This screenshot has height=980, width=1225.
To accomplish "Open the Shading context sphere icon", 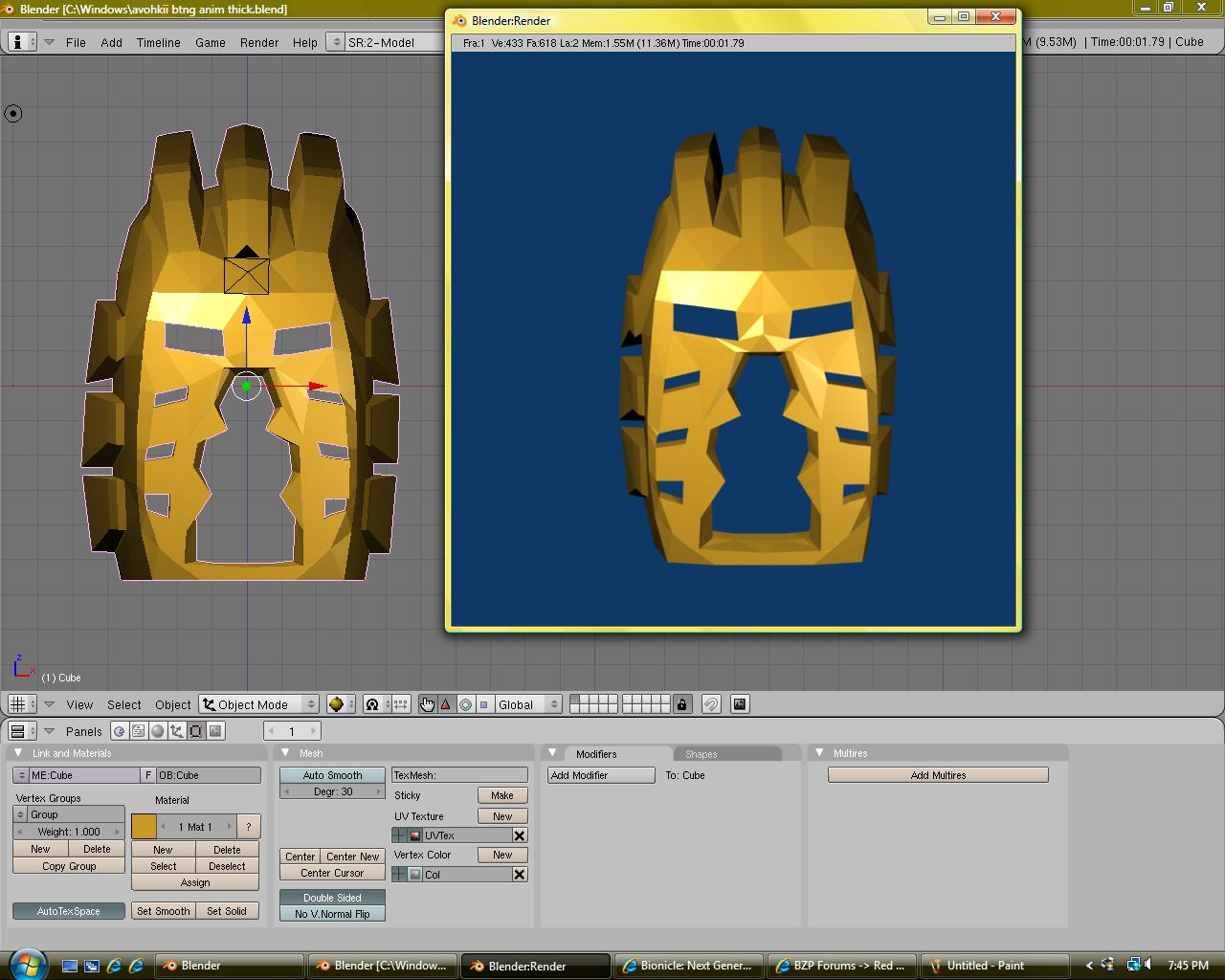I will [x=158, y=731].
